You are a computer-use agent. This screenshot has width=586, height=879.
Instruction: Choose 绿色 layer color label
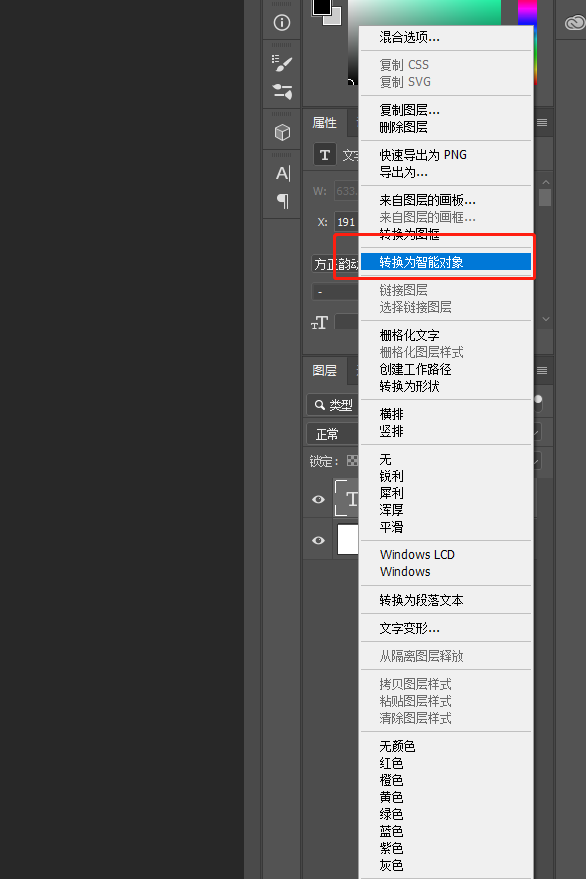[446, 814]
